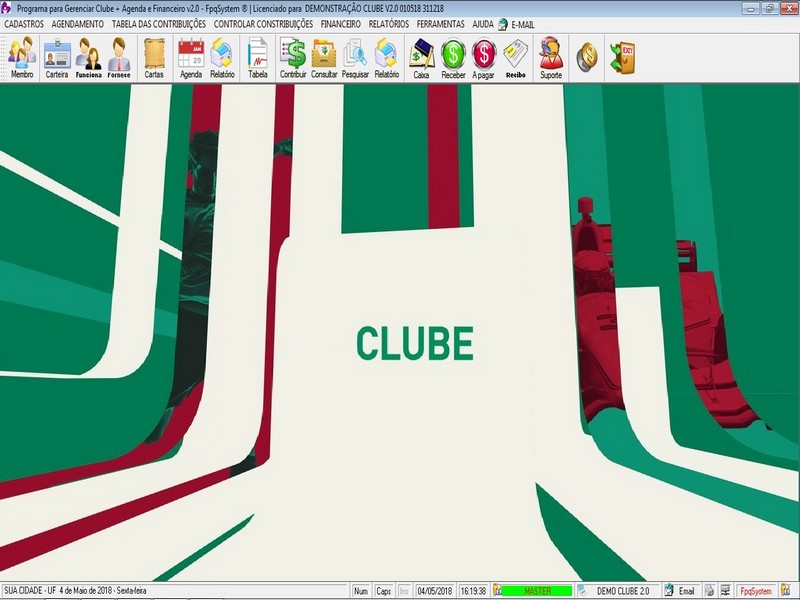This screenshot has height=600, width=800.
Task: Open the FERRAMENTAS menu
Action: (440, 23)
